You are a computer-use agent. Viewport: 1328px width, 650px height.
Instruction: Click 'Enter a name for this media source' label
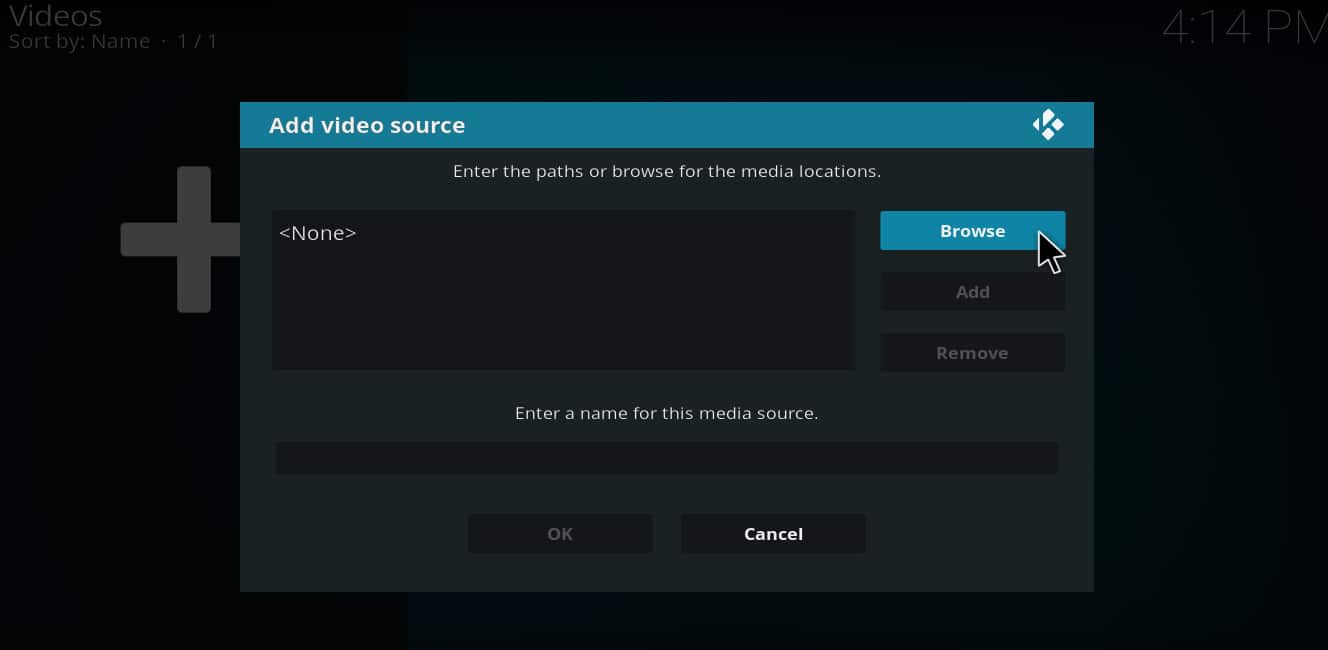coord(666,413)
